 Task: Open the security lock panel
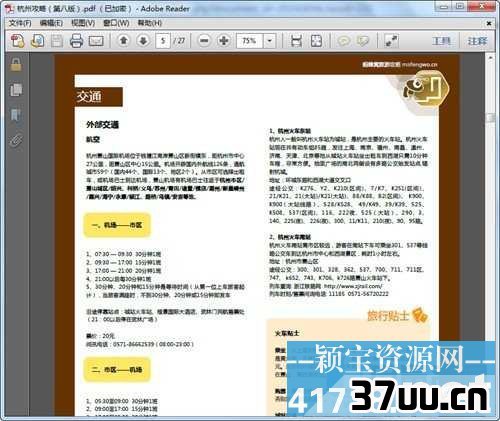coord(16,64)
